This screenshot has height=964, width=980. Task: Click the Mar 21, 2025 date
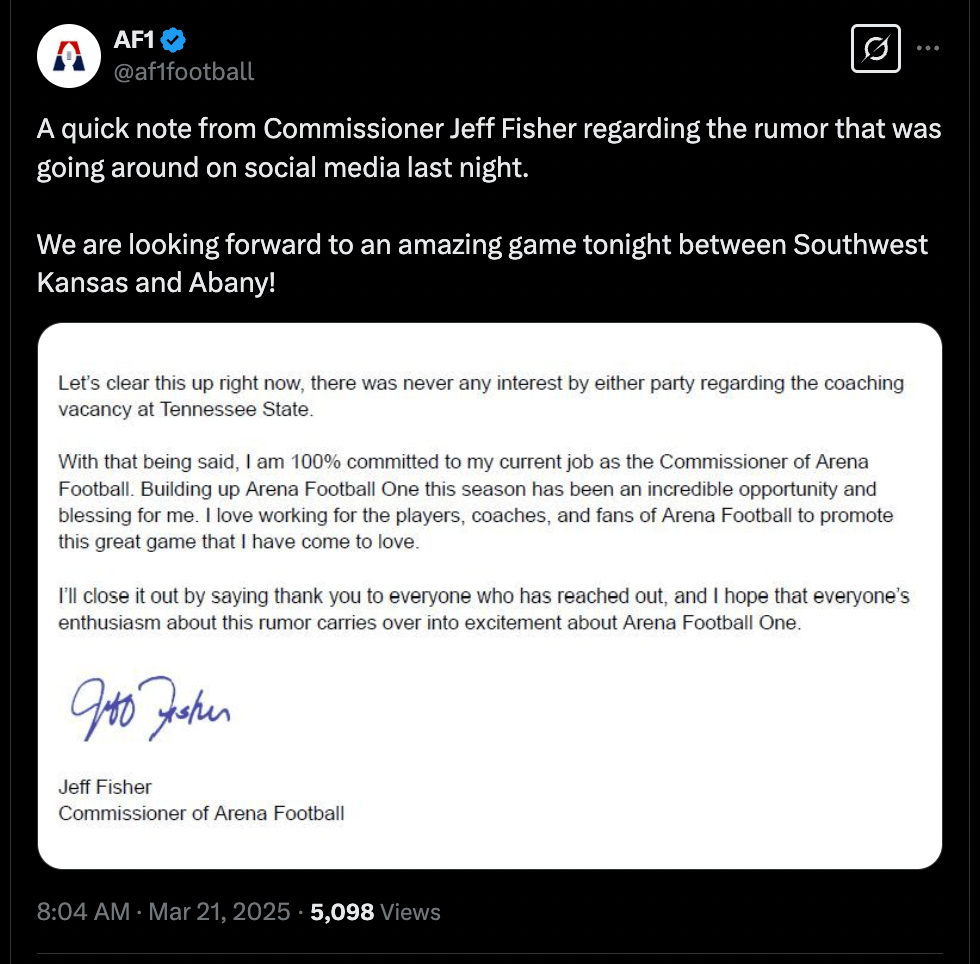[221, 911]
